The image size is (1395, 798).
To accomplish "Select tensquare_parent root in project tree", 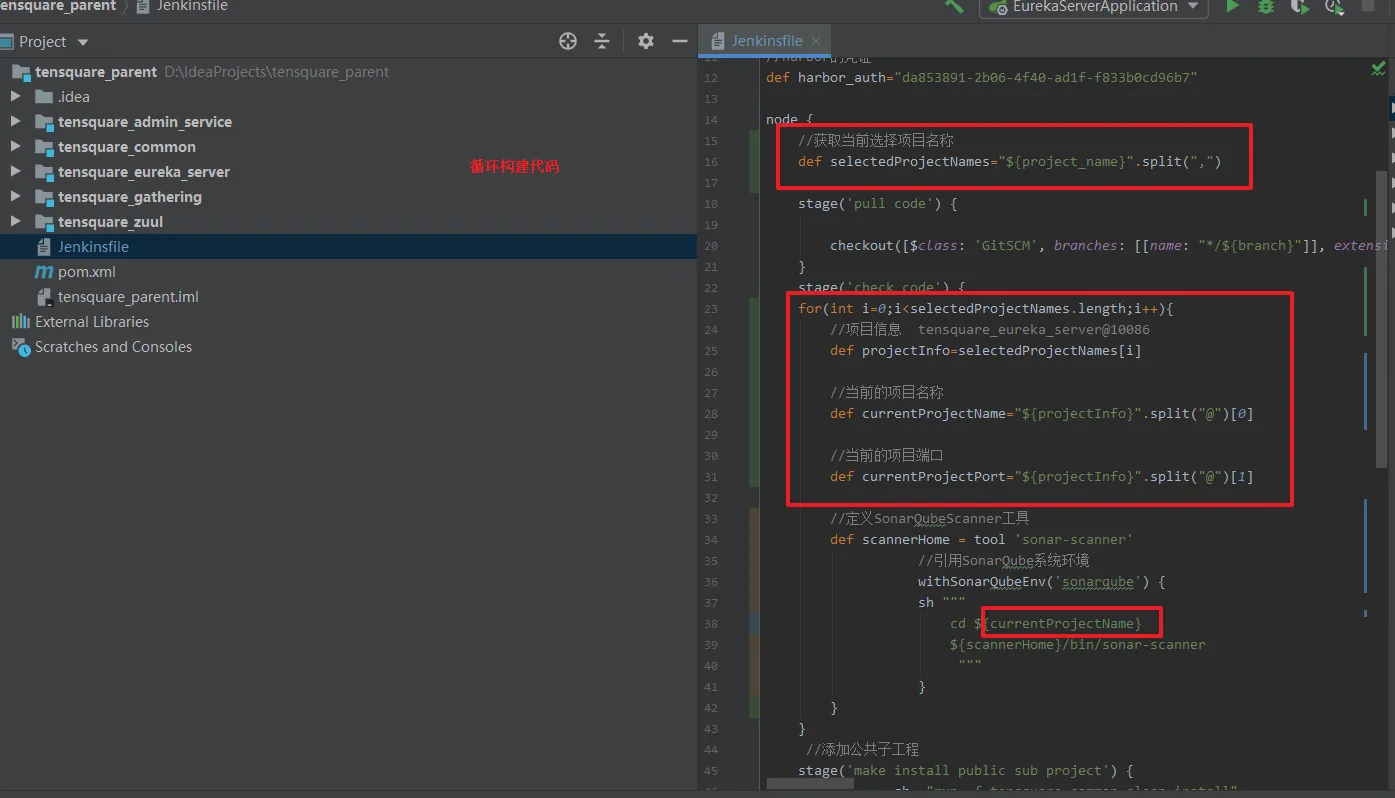I will pos(96,72).
